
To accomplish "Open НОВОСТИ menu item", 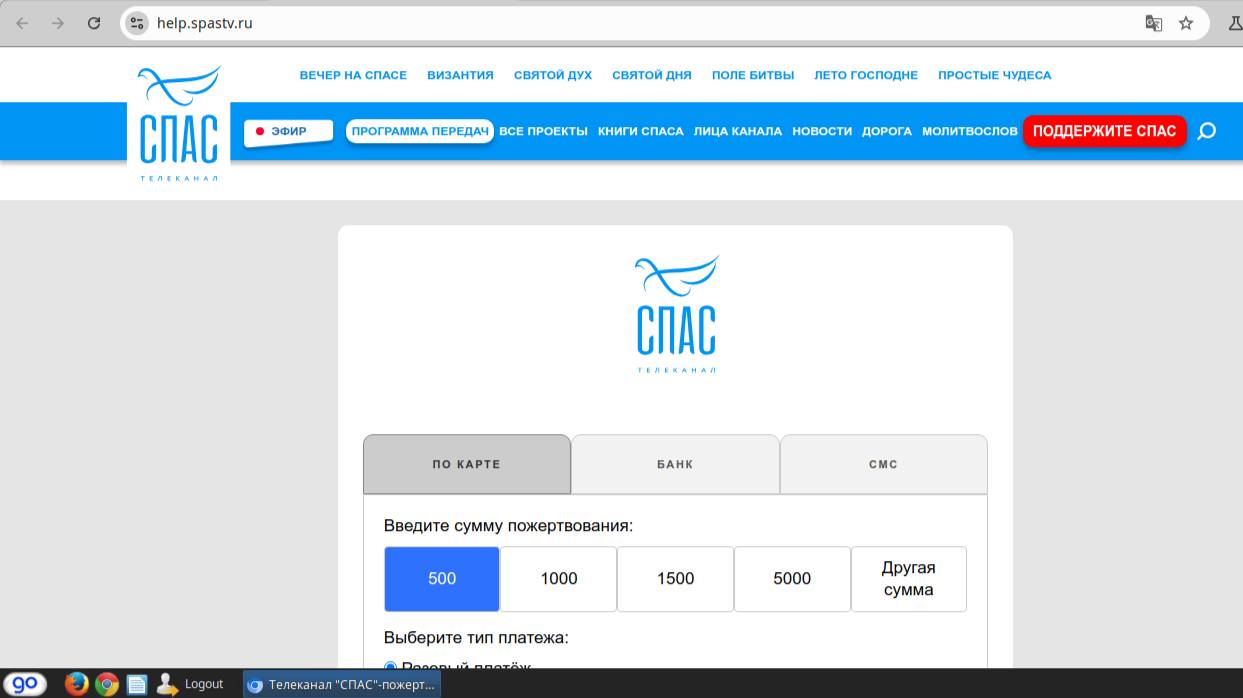I will click(822, 131).
